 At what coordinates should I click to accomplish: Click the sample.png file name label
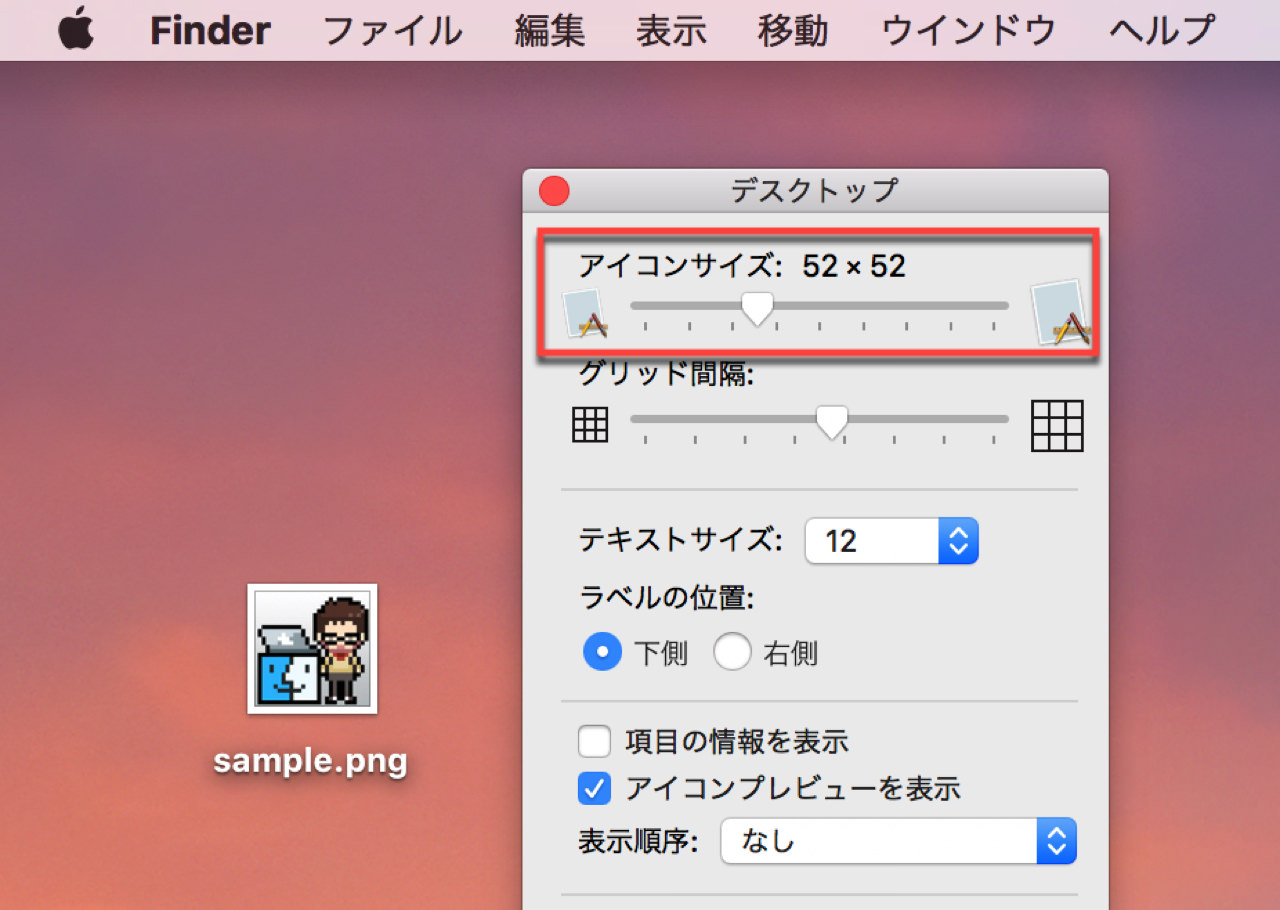pos(311,762)
